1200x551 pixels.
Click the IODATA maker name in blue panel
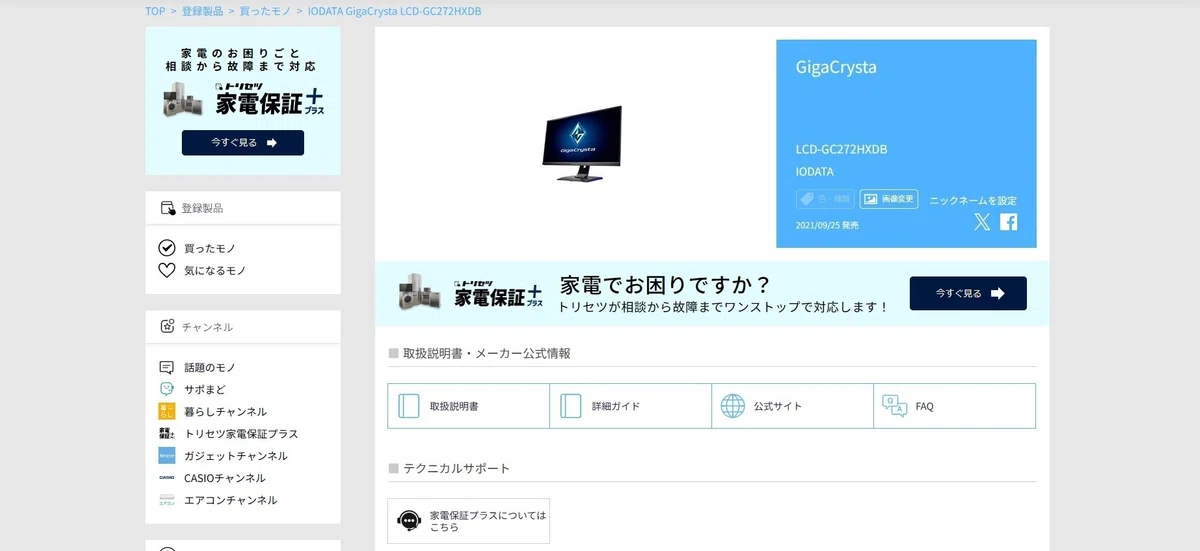click(x=815, y=171)
